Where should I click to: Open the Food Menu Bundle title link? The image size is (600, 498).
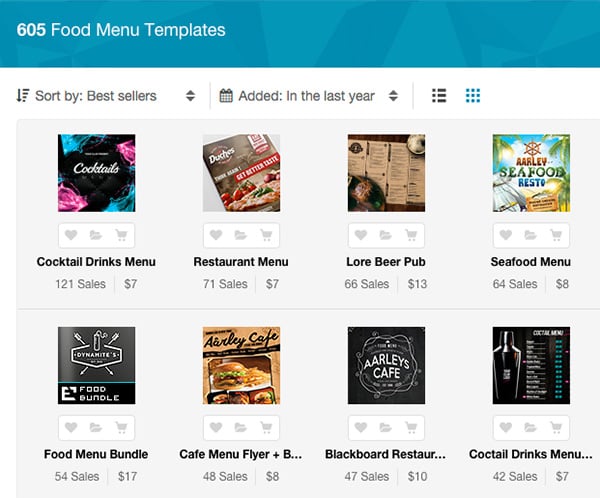96,454
